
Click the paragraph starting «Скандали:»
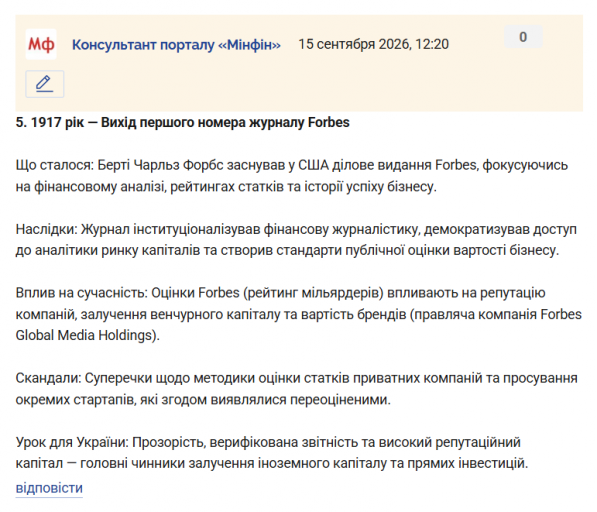[x=297, y=389]
